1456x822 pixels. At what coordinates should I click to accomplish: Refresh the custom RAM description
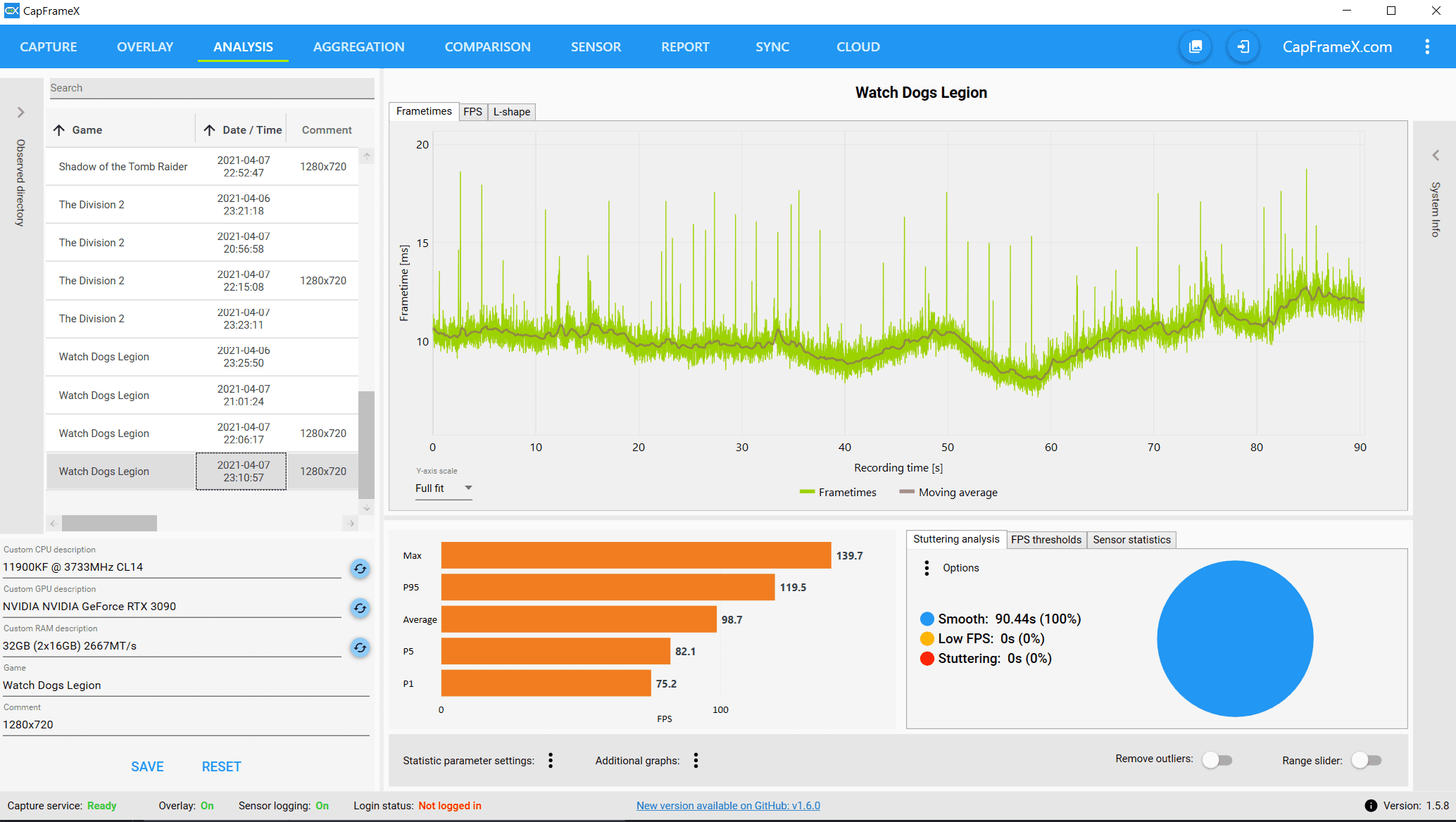tap(360, 647)
